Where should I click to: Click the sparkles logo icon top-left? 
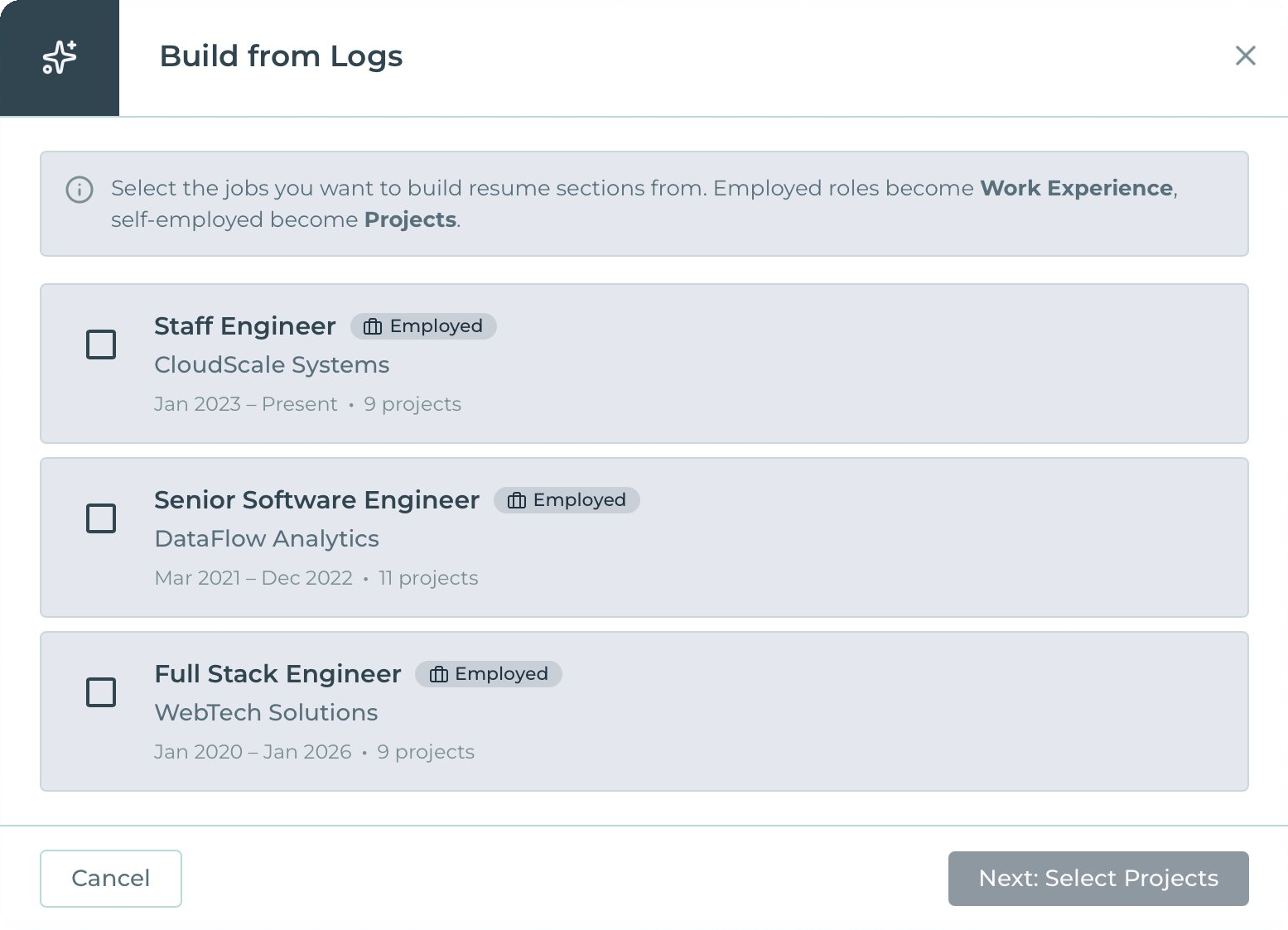[59, 57]
